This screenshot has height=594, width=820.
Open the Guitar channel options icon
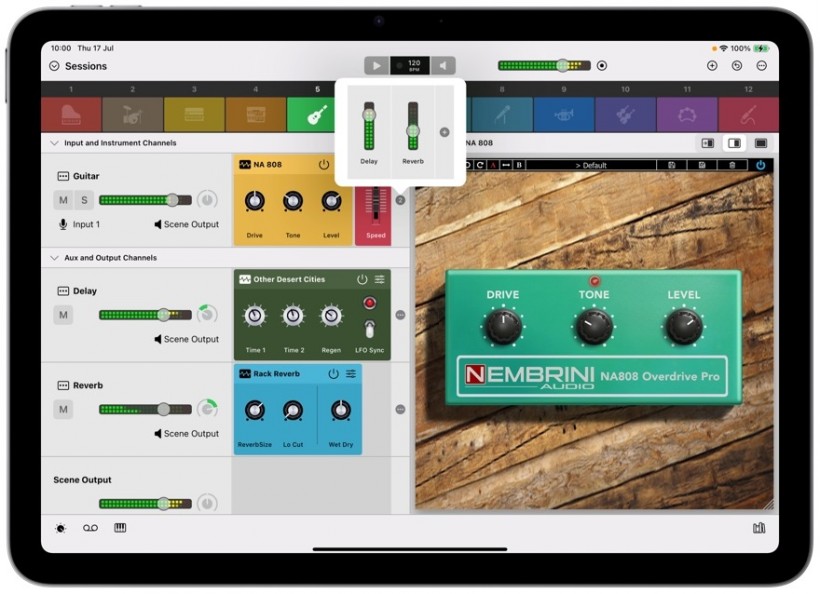point(63,176)
